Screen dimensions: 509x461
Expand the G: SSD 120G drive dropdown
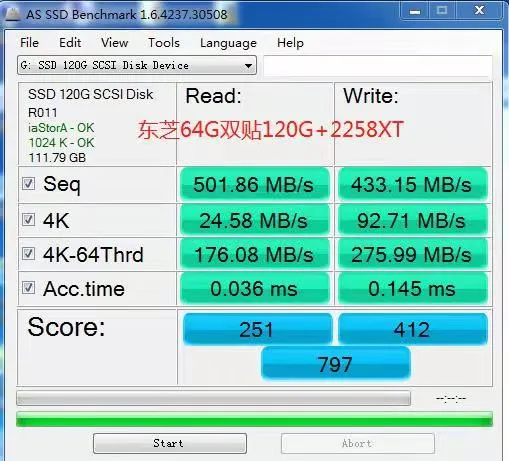click(x=137, y=65)
